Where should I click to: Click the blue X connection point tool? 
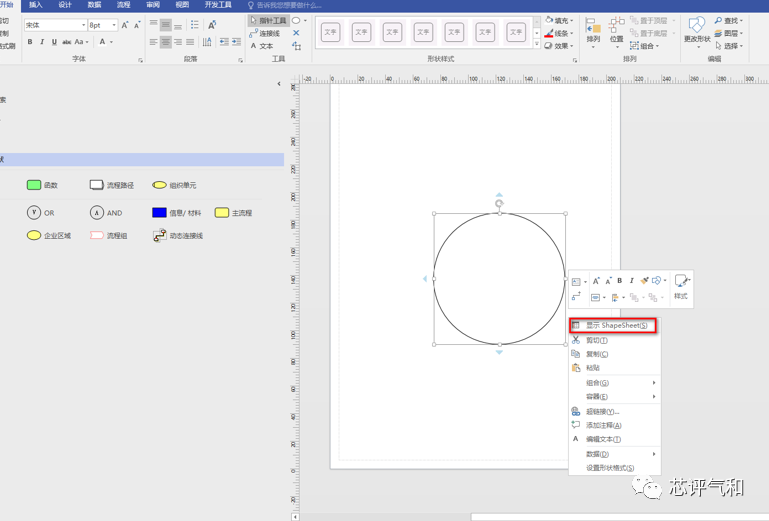pos(296,33)
